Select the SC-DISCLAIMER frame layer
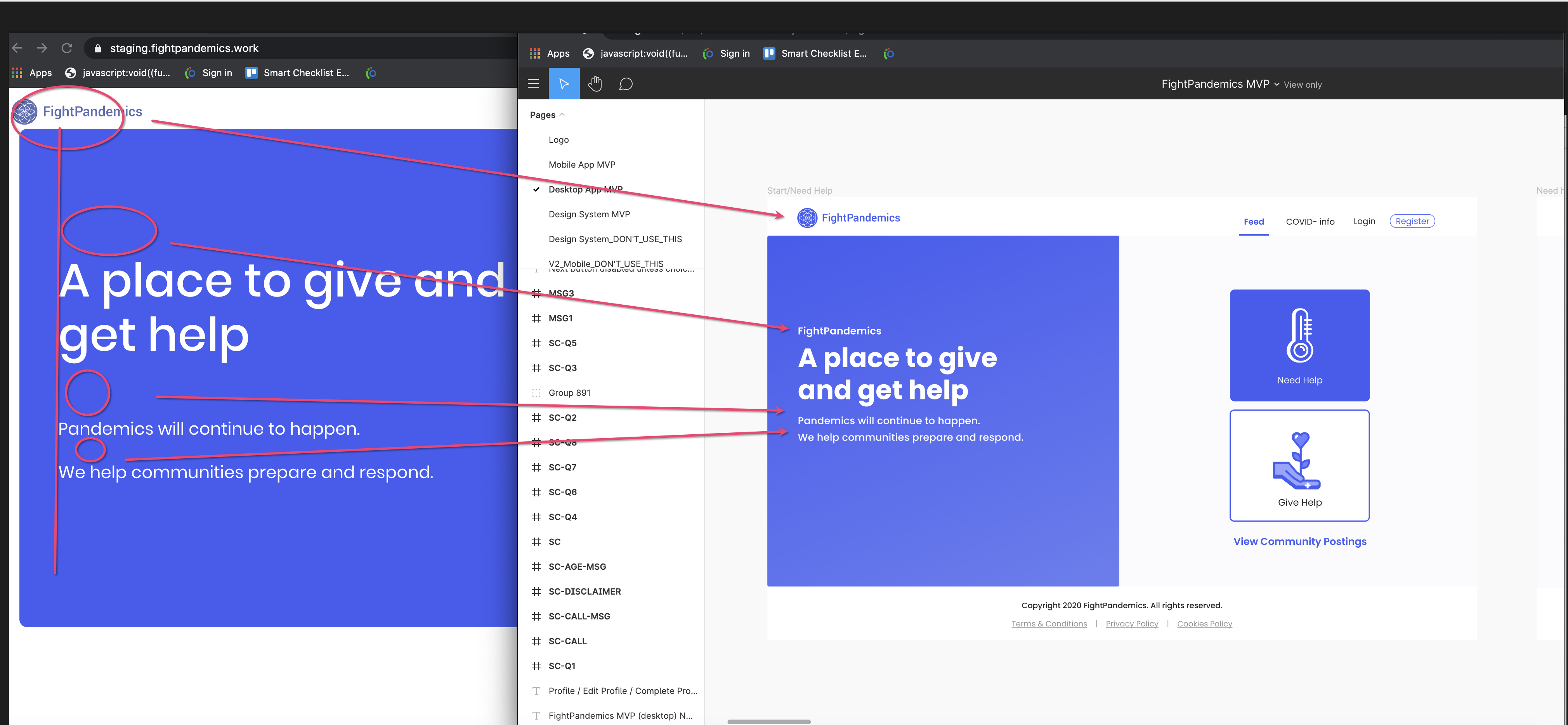 (x=585, y=592)
